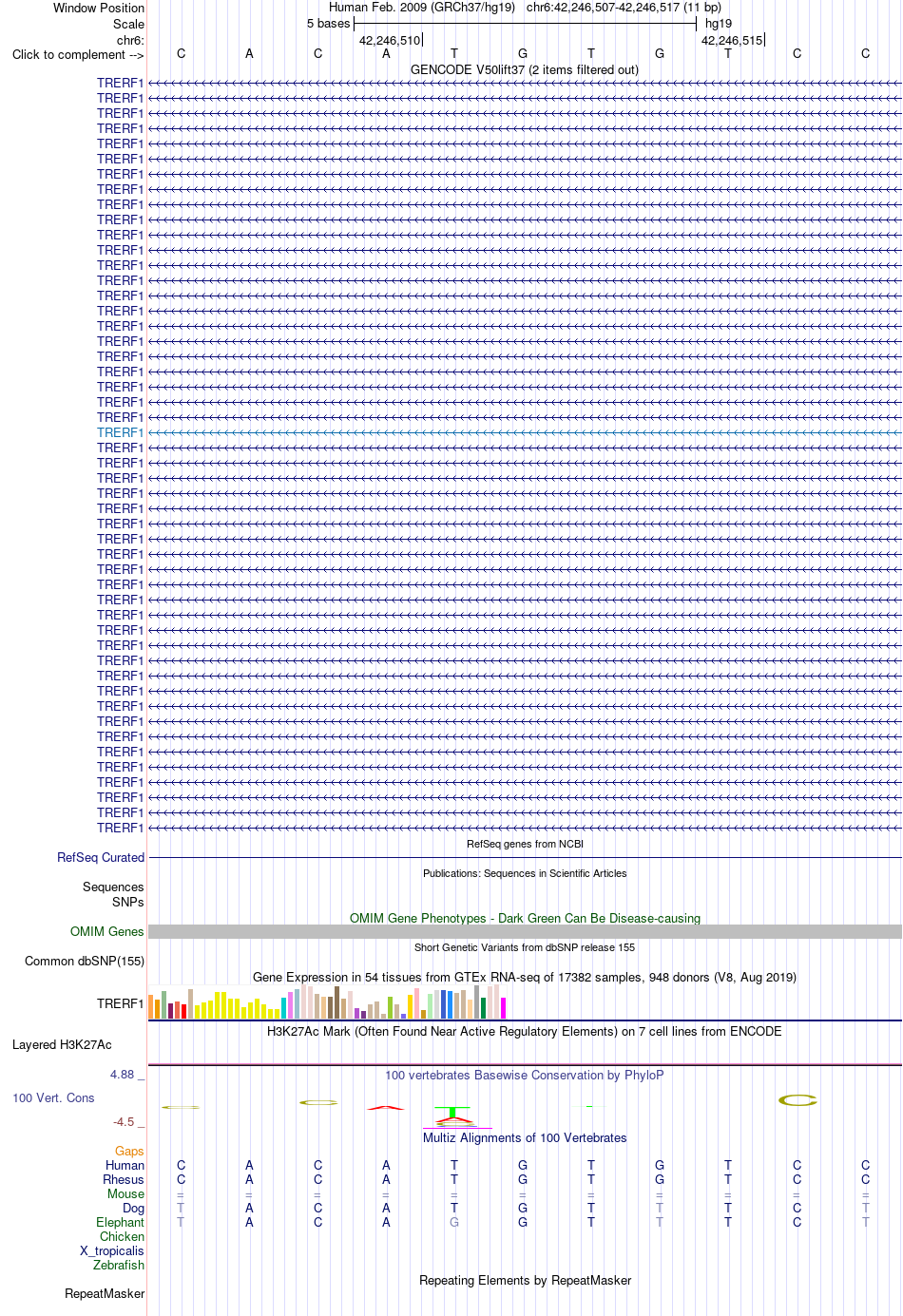Open 'Multiz Alignments of 100 Vertebrates' title

pyautogui.click(x=525, y=1137)
